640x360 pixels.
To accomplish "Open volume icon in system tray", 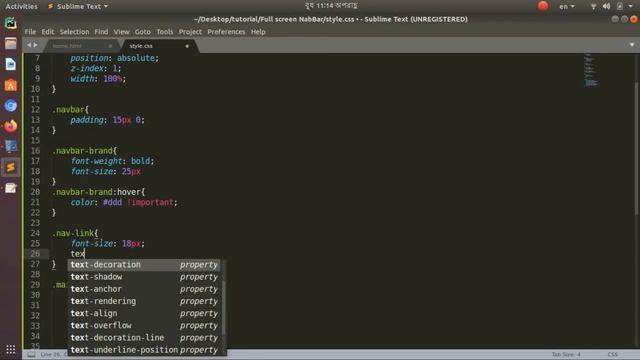I will [607, 6].
